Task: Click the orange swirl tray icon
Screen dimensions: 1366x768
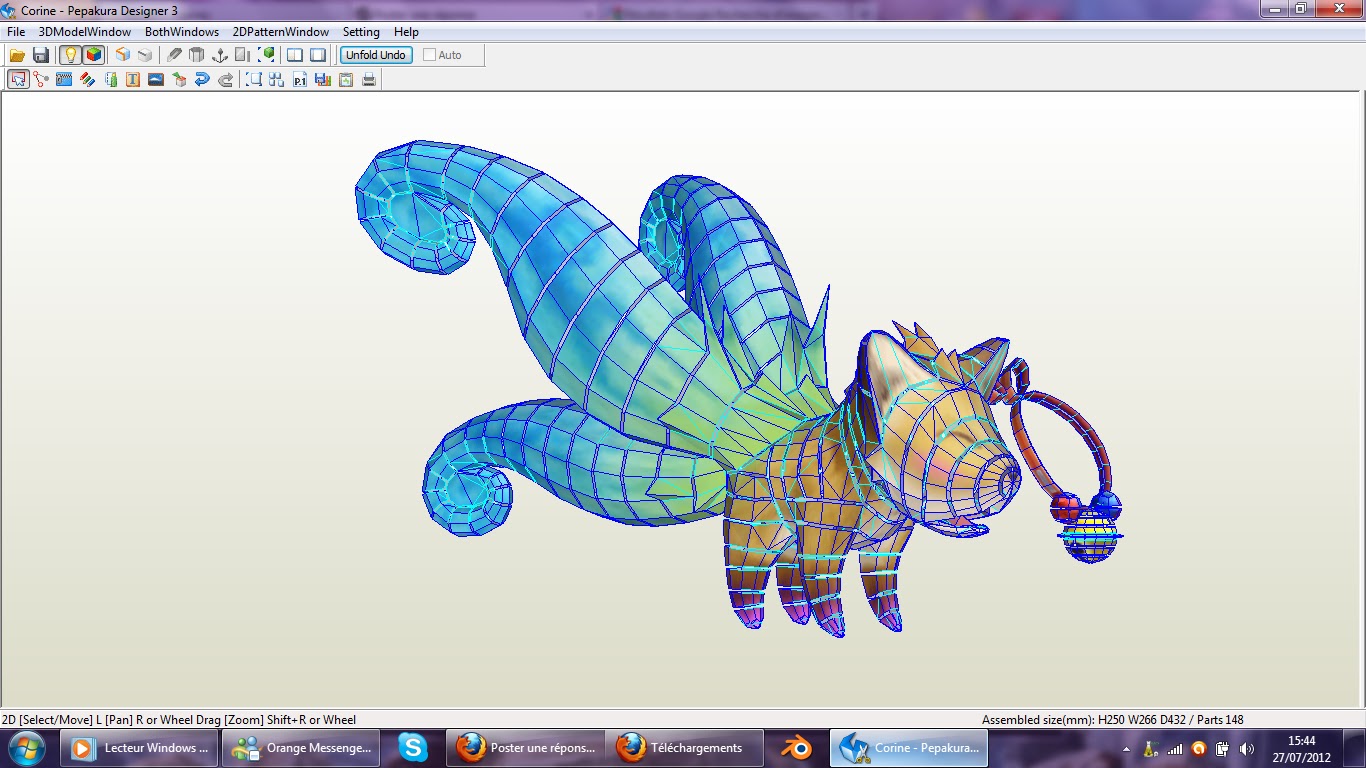Action: click(x=1199, y=748)
